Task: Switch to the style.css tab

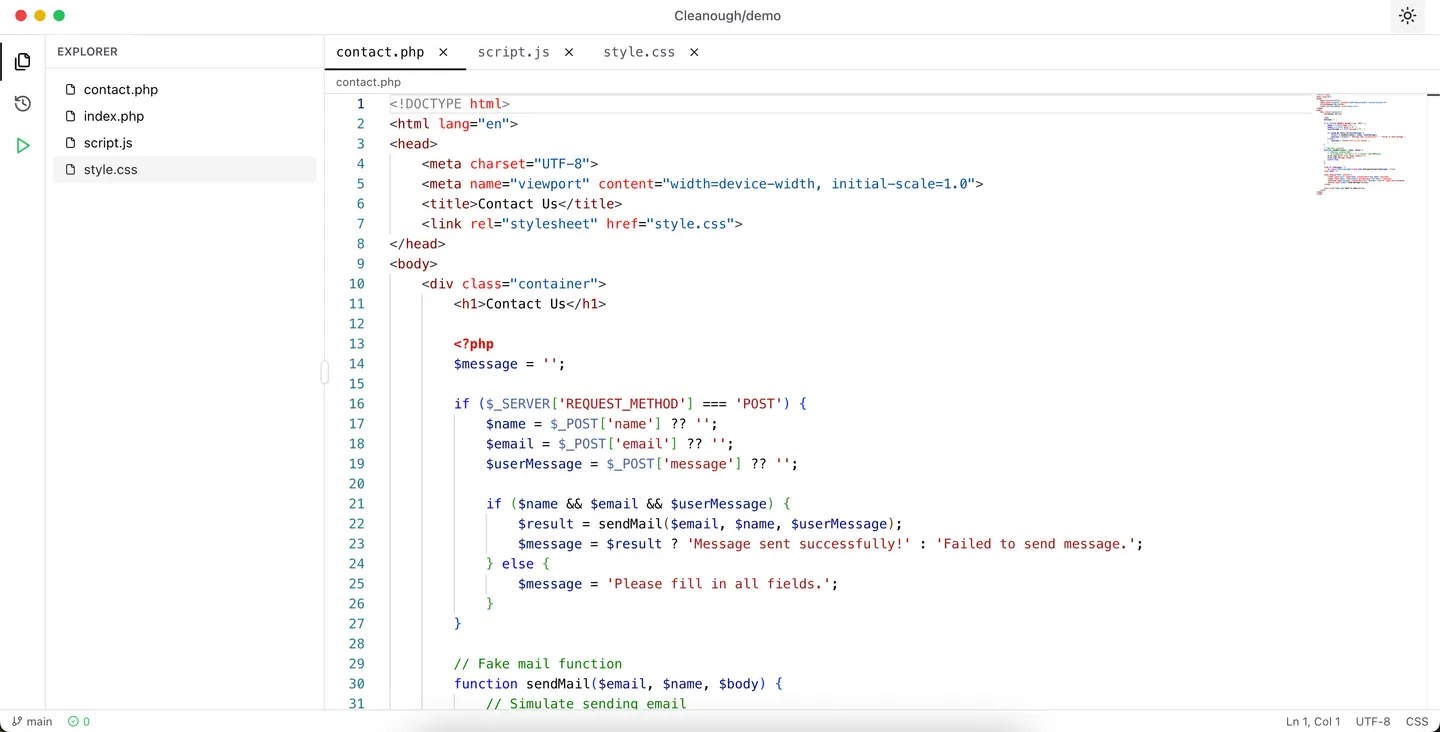Action: (639, 52)
